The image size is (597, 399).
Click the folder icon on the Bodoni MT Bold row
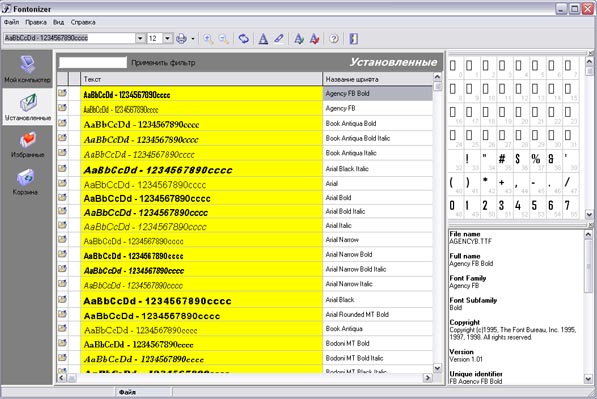[x=62, y=343]
